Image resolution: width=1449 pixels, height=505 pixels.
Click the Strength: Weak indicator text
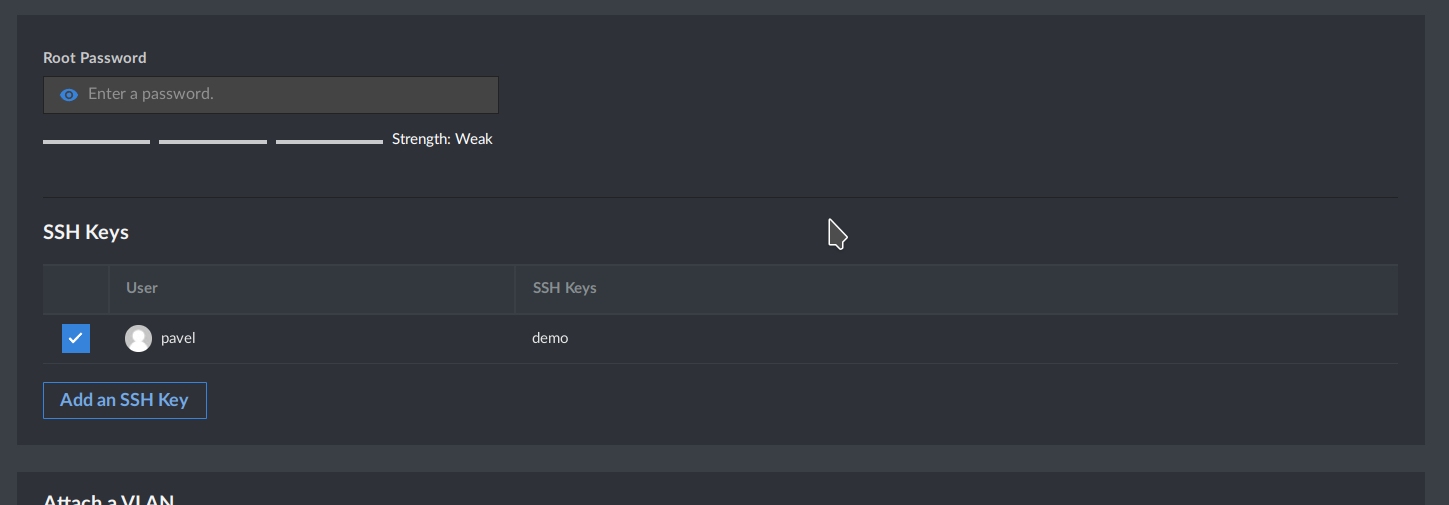[442, 139]
